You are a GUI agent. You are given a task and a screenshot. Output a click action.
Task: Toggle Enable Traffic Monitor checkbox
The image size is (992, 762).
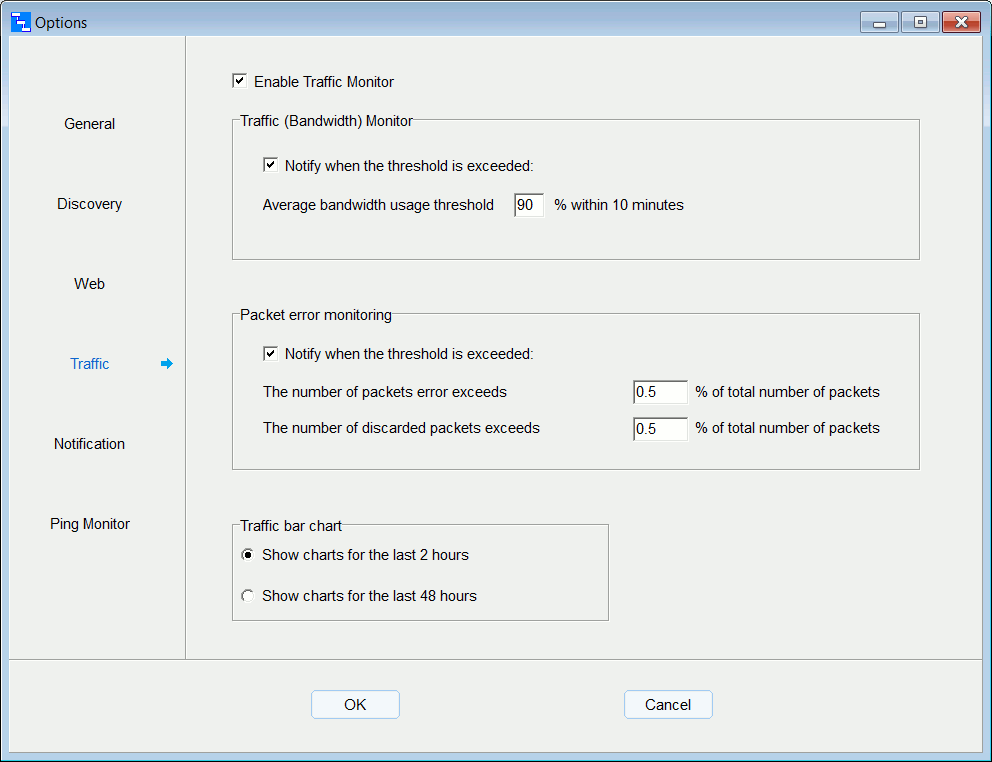click(x=240, y=81)
